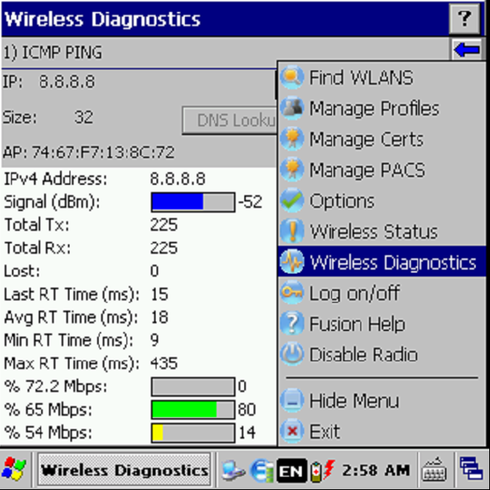490x490 pixels.
Task: Click the IP field value 8.8.8.8
Action: click(67, 82)
